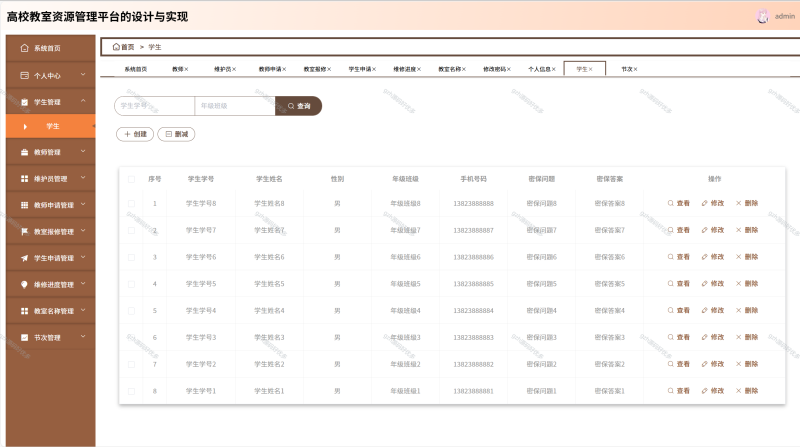The width and height of the screenshot is (800, 447).
Task: Click the 查询 search button
Action: pyautogui.click(x=298, y=106)
